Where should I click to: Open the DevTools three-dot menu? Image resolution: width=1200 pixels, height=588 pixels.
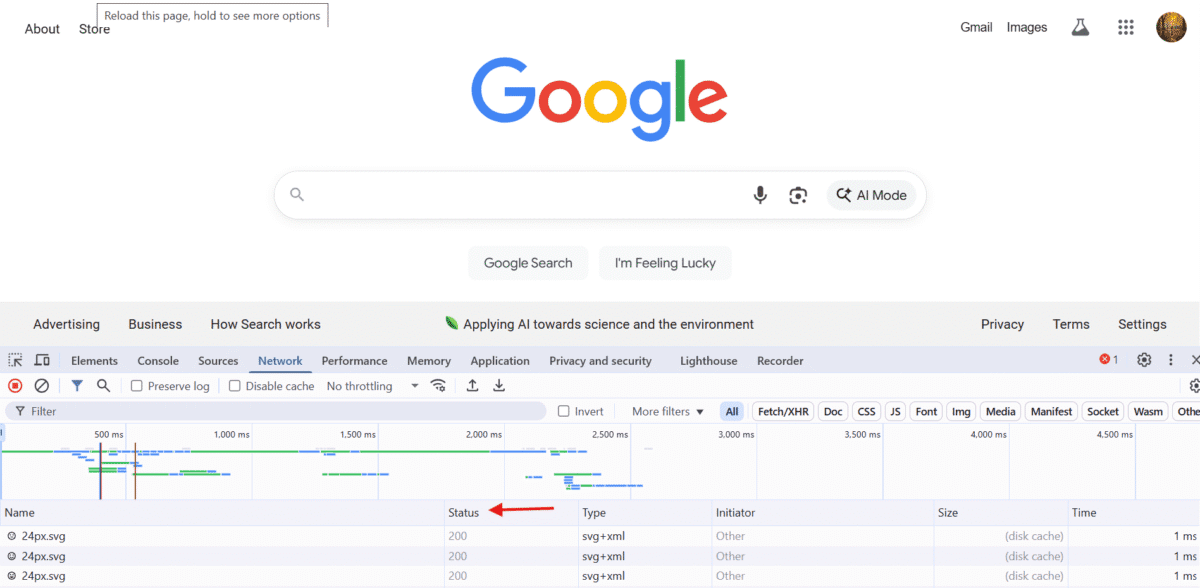point(1170,360)
